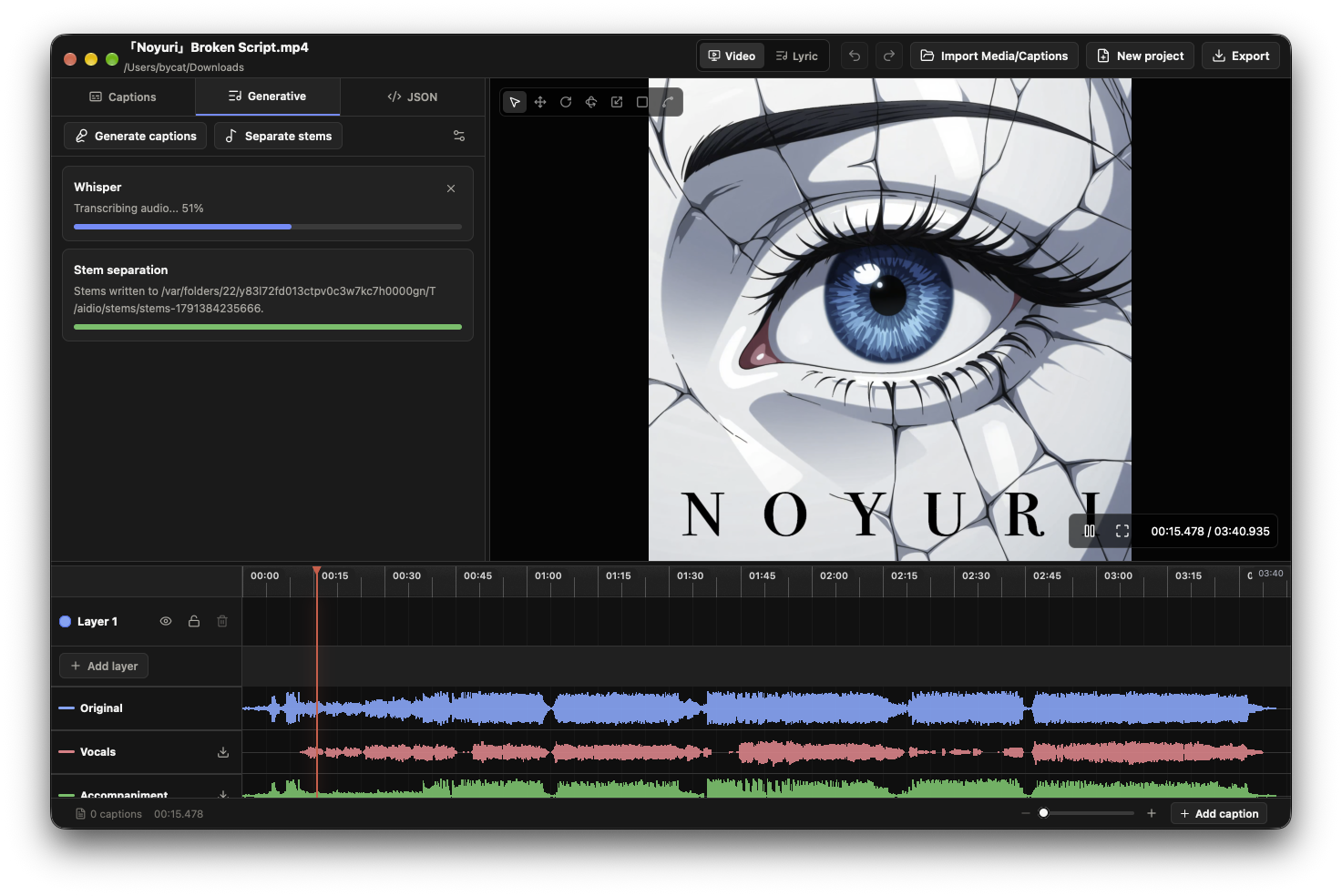Open the Captions tab
1342x896 pixels.
pos(123,97)
